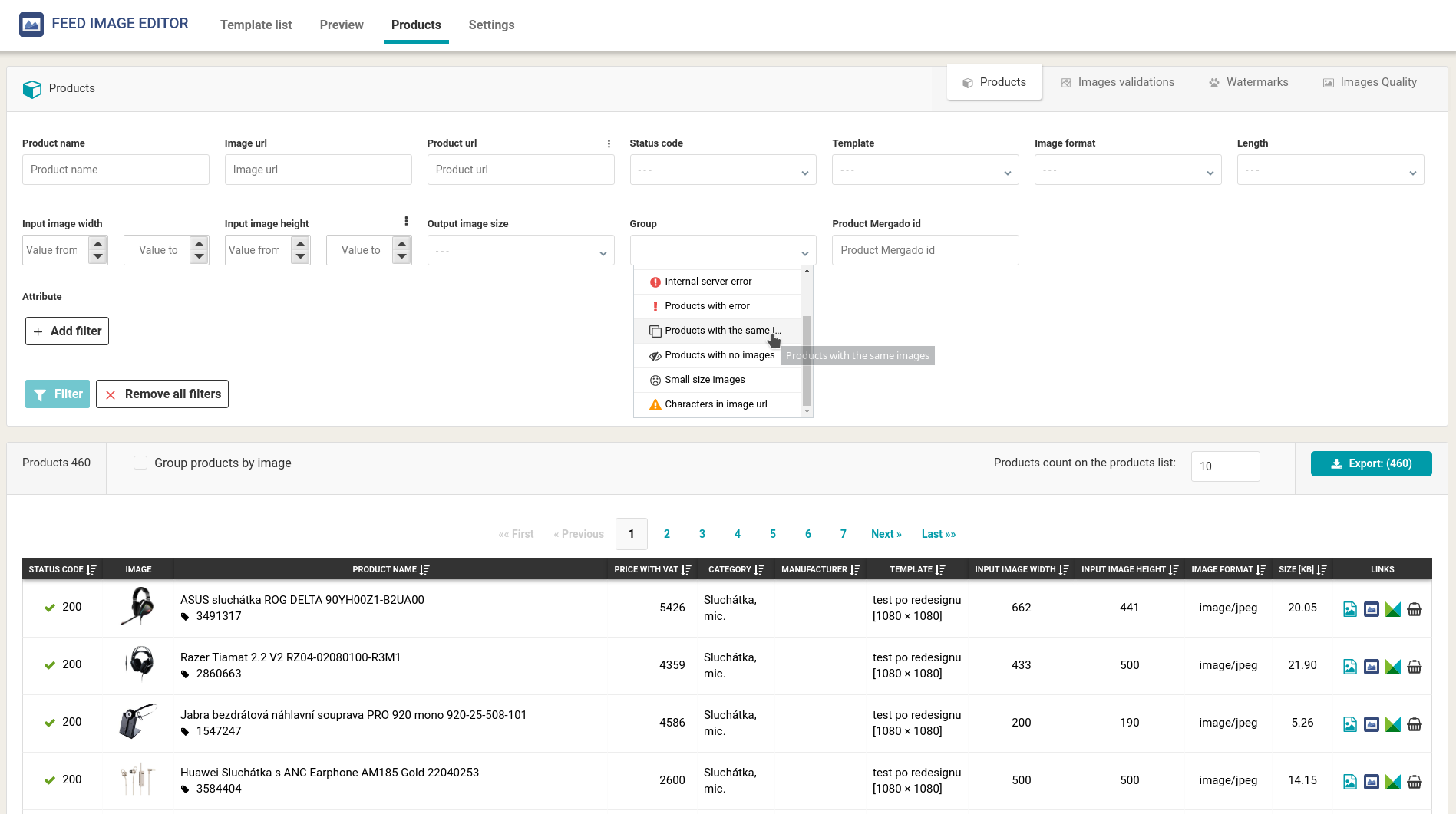Screen dimensions: 1456x814
Task: Sort by Product Name column icon
Action: point(425,569)
